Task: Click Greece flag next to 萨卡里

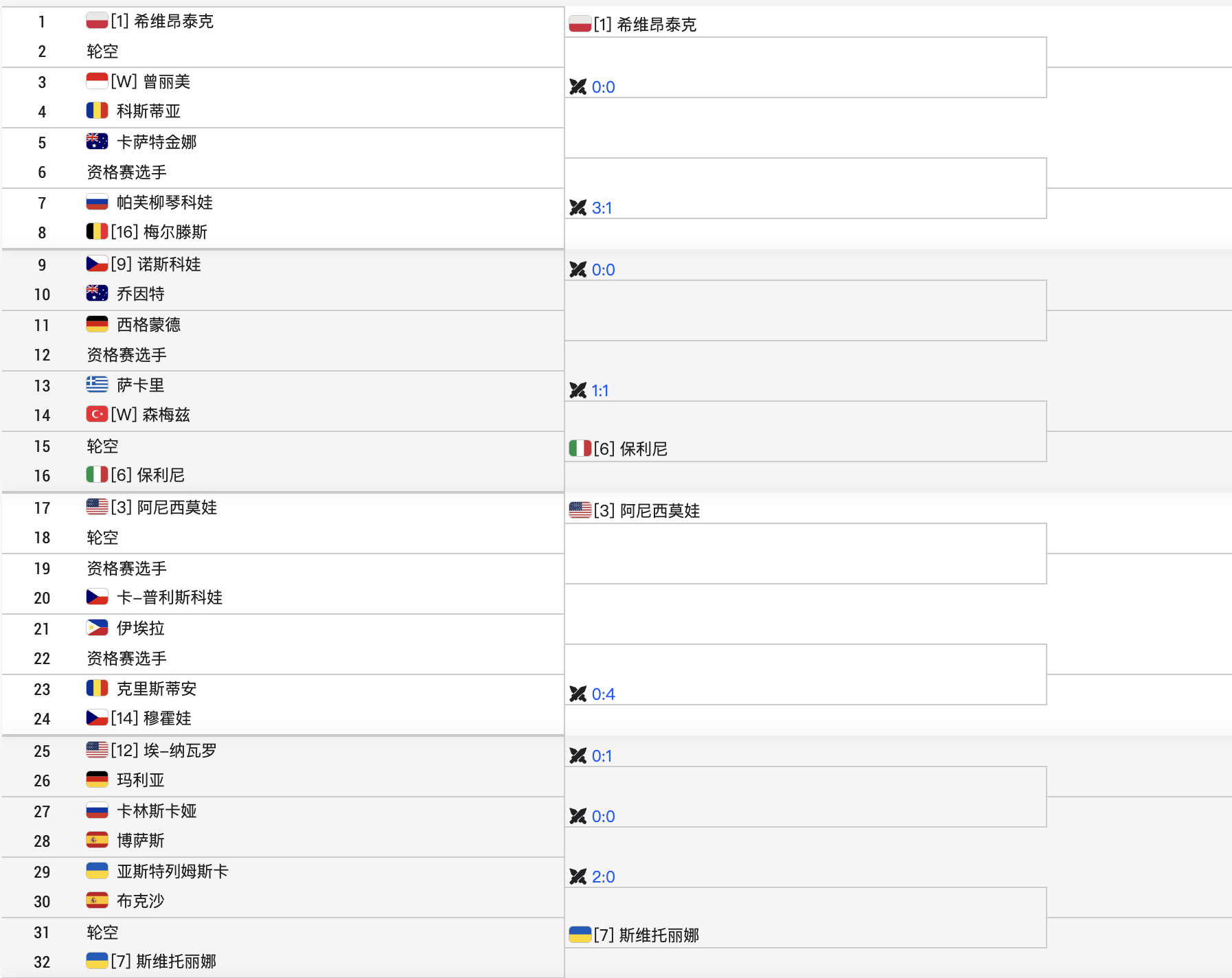Action: (x=97, y=385)
